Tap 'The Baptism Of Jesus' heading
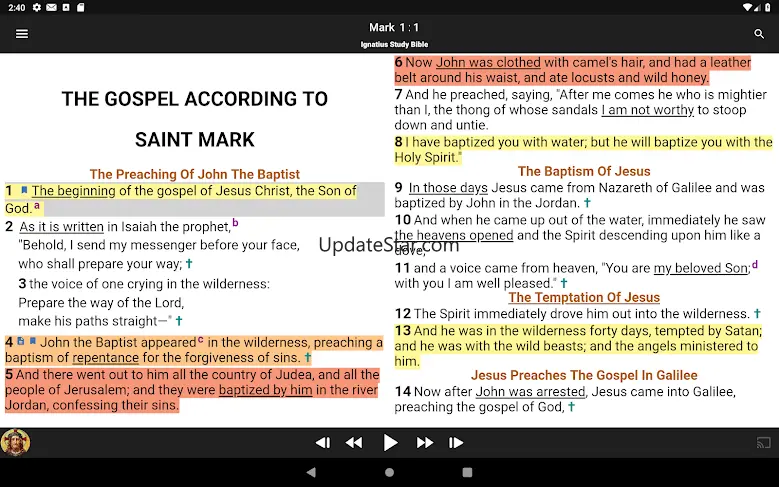The image size is (779, 487). 584,171
